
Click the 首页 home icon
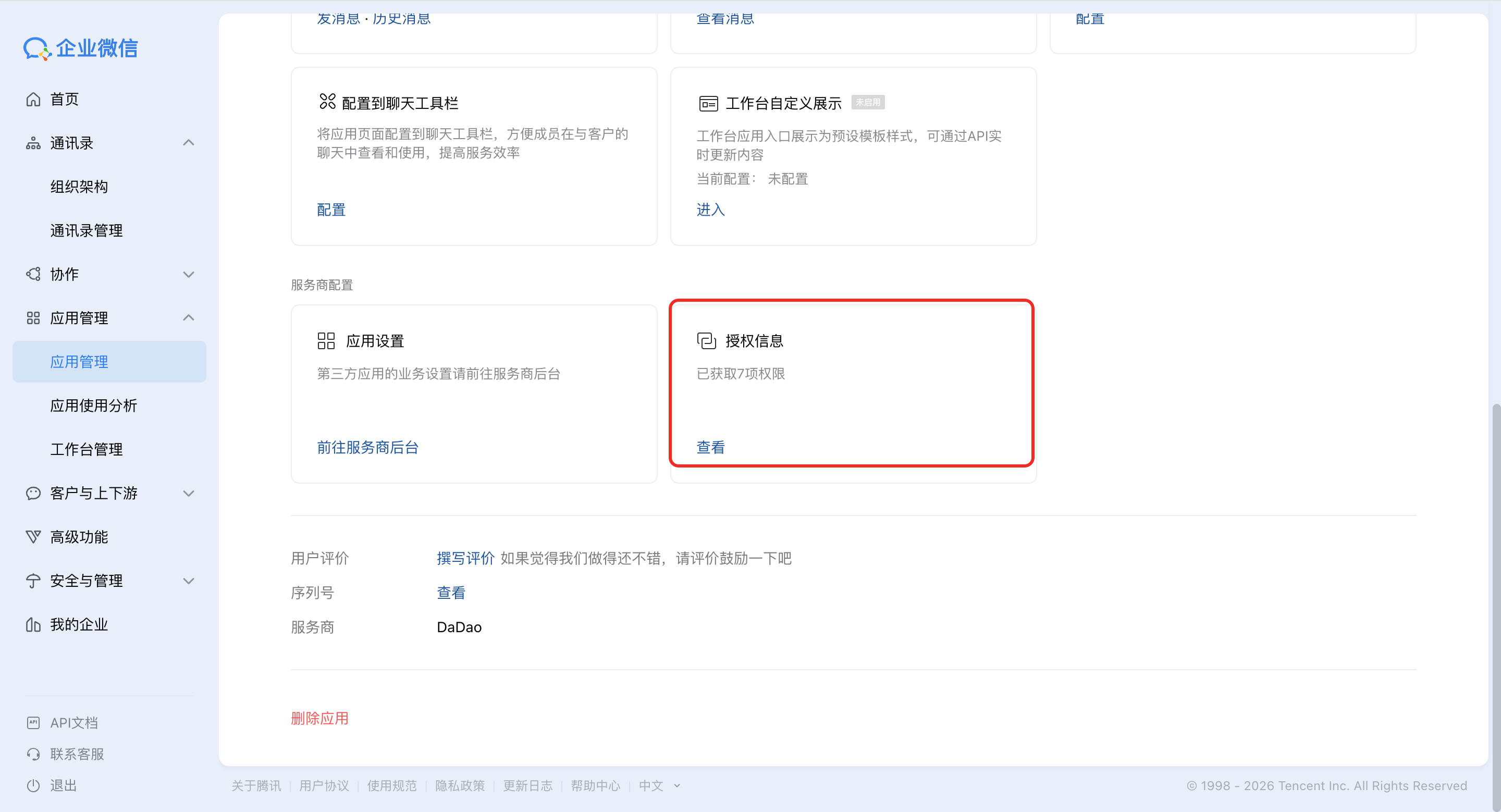pyautogui.click(x=33, y=100)
